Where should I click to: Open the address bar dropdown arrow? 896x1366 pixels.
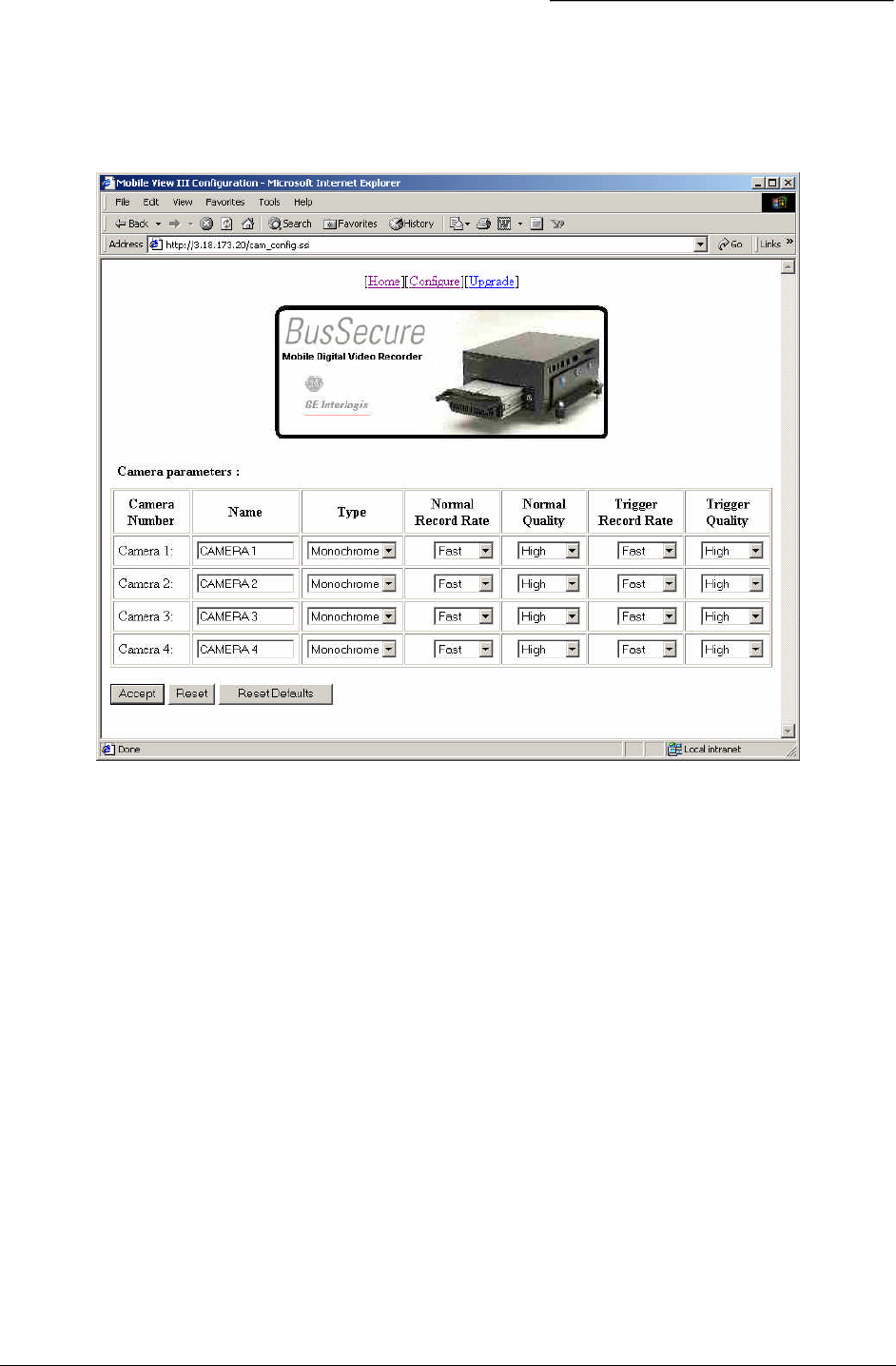click(701, 244)
